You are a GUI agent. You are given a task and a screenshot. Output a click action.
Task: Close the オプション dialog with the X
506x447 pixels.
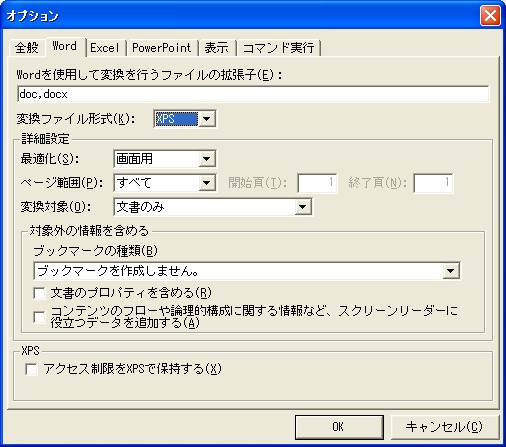[x=490, y=16]
